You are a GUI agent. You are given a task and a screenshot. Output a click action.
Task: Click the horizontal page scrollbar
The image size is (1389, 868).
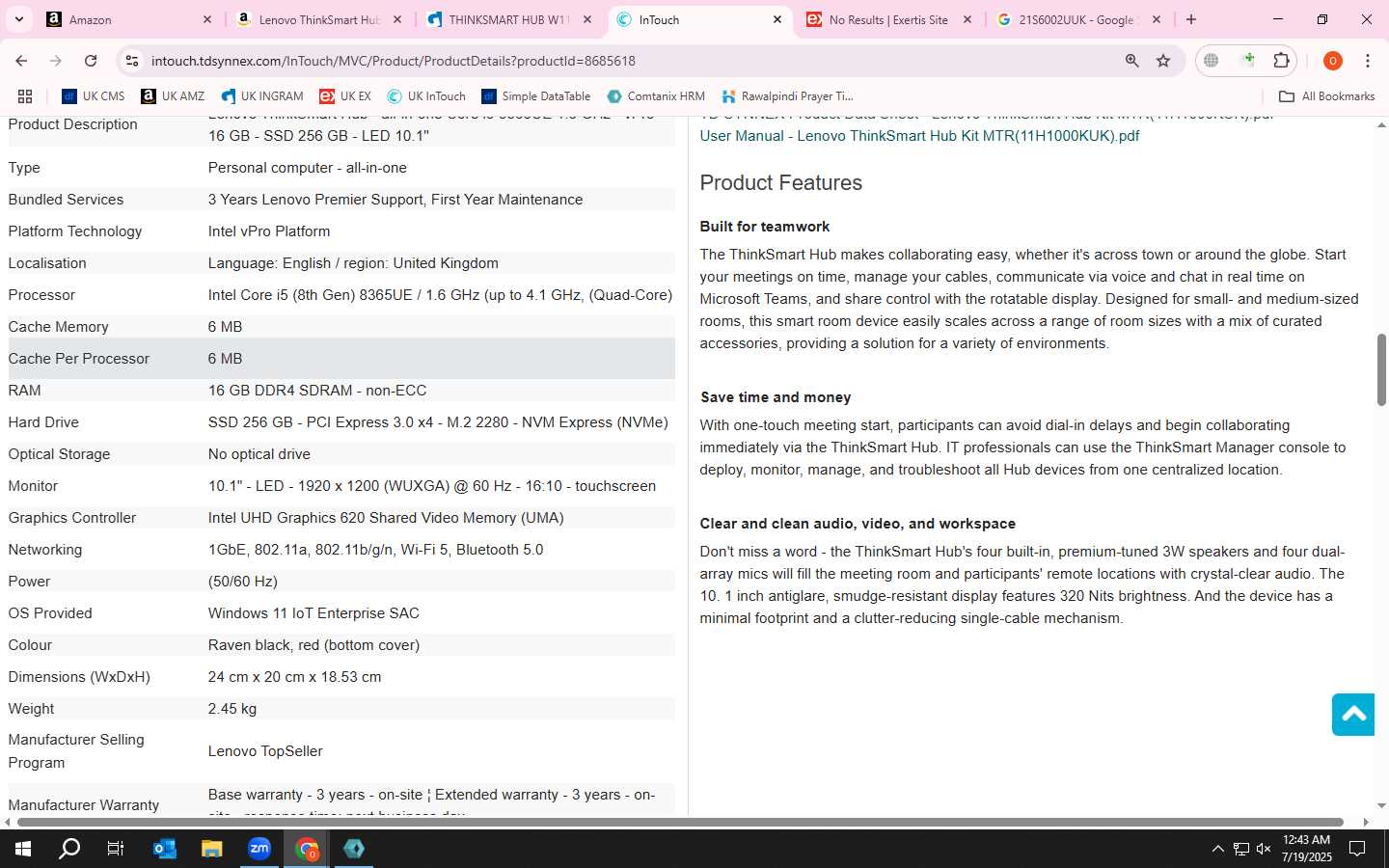(680, 823)
